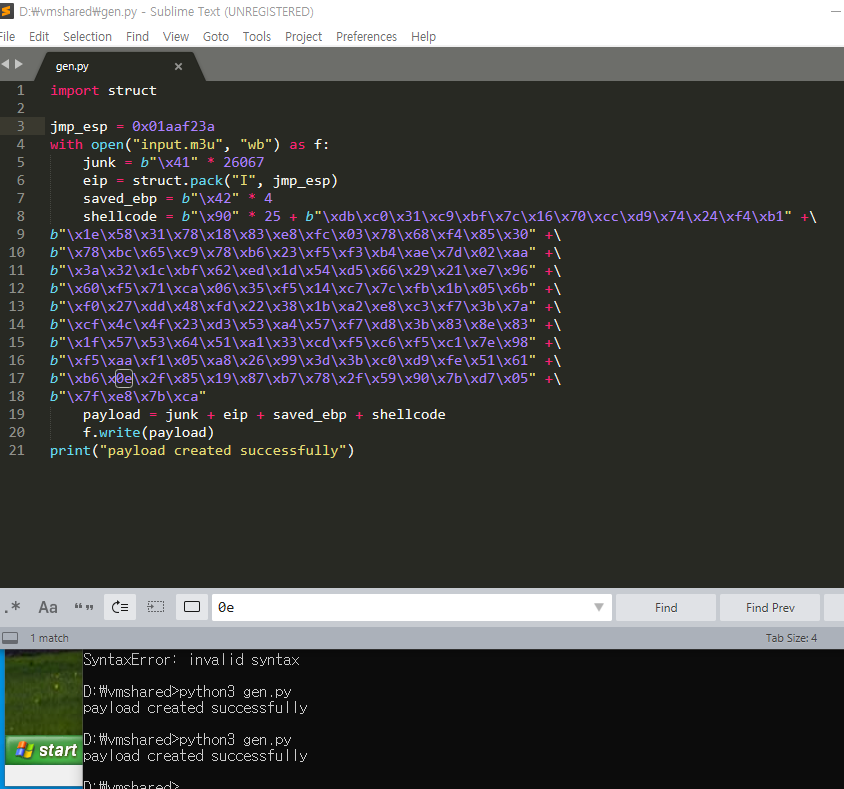Viewport: 844px width, 789px height.
Task: Open the File menu
Action: pyautogui.click(x=6, y=37)
